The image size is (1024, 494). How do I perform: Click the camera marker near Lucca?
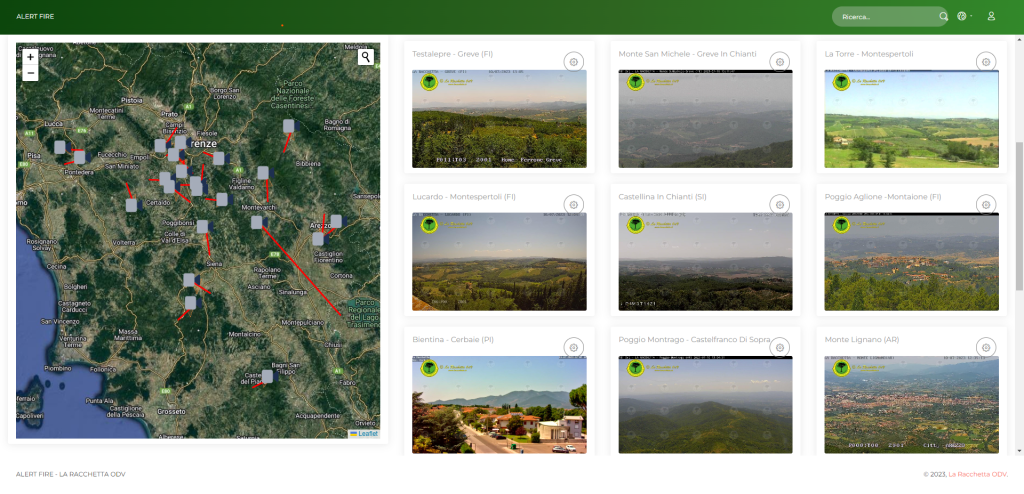click(x=59, y=147)
